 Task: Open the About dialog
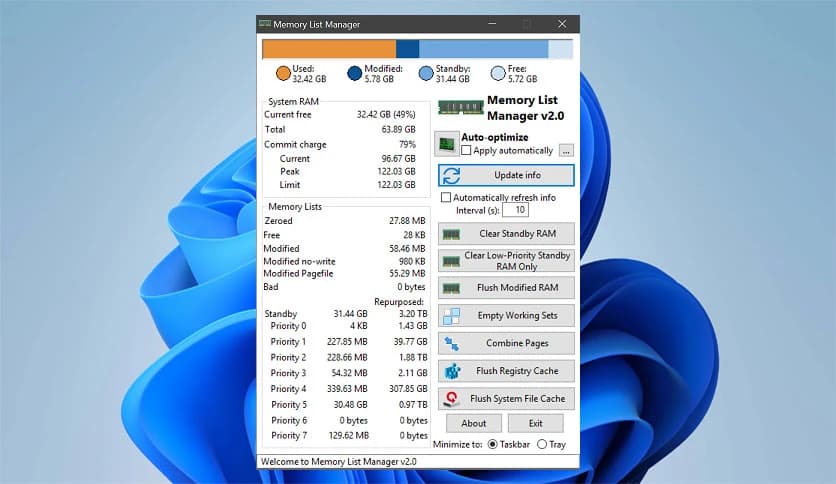point(473,423)
